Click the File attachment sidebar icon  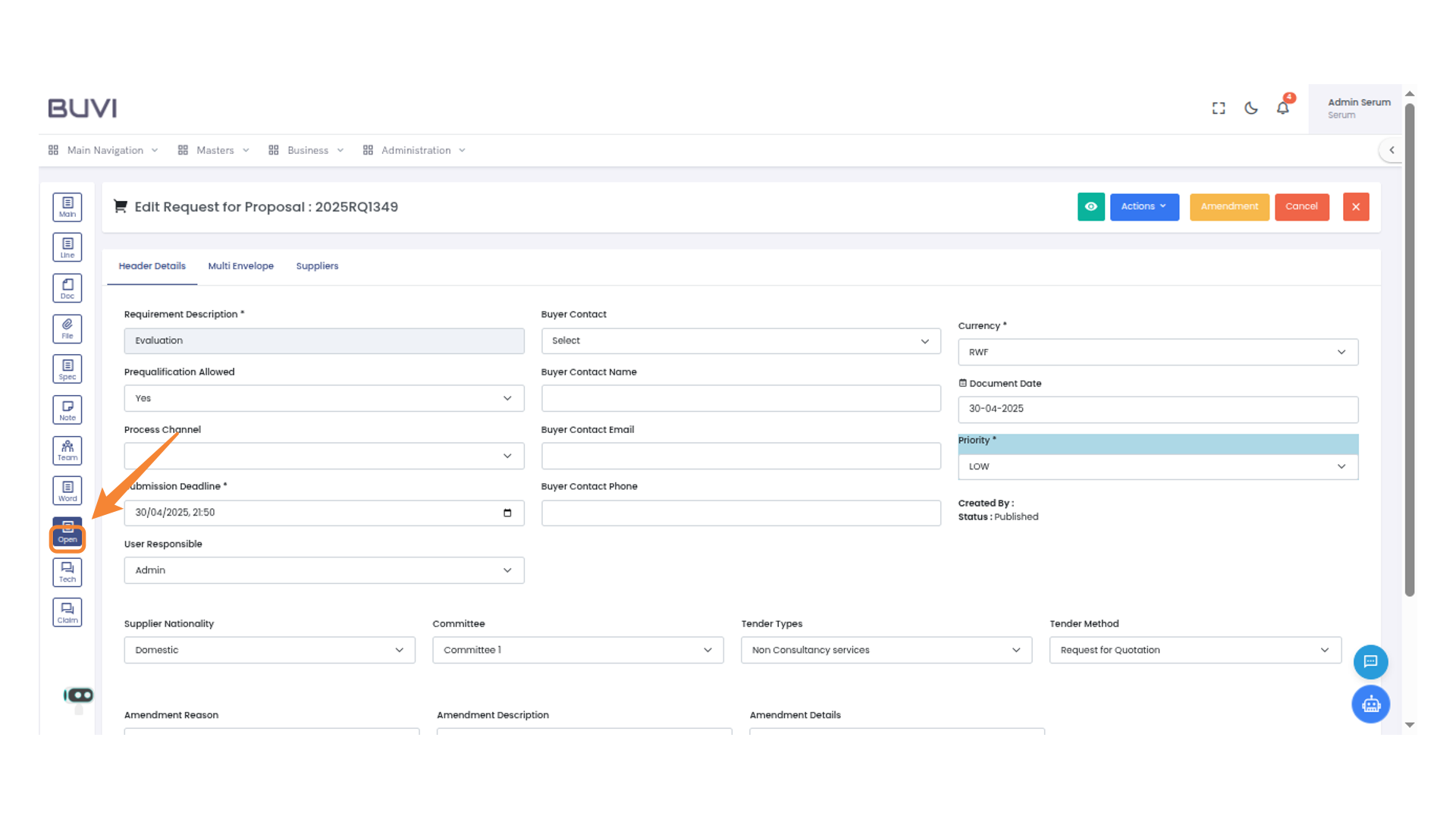coord(67,328)
